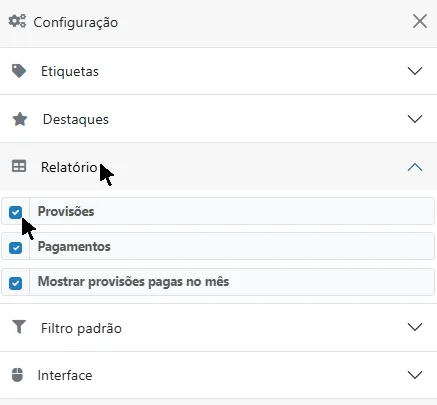Screen dimensions: 437x405
Task: Click the Relatório table icon
Action: pyautogui.click(x=19, y=166)
